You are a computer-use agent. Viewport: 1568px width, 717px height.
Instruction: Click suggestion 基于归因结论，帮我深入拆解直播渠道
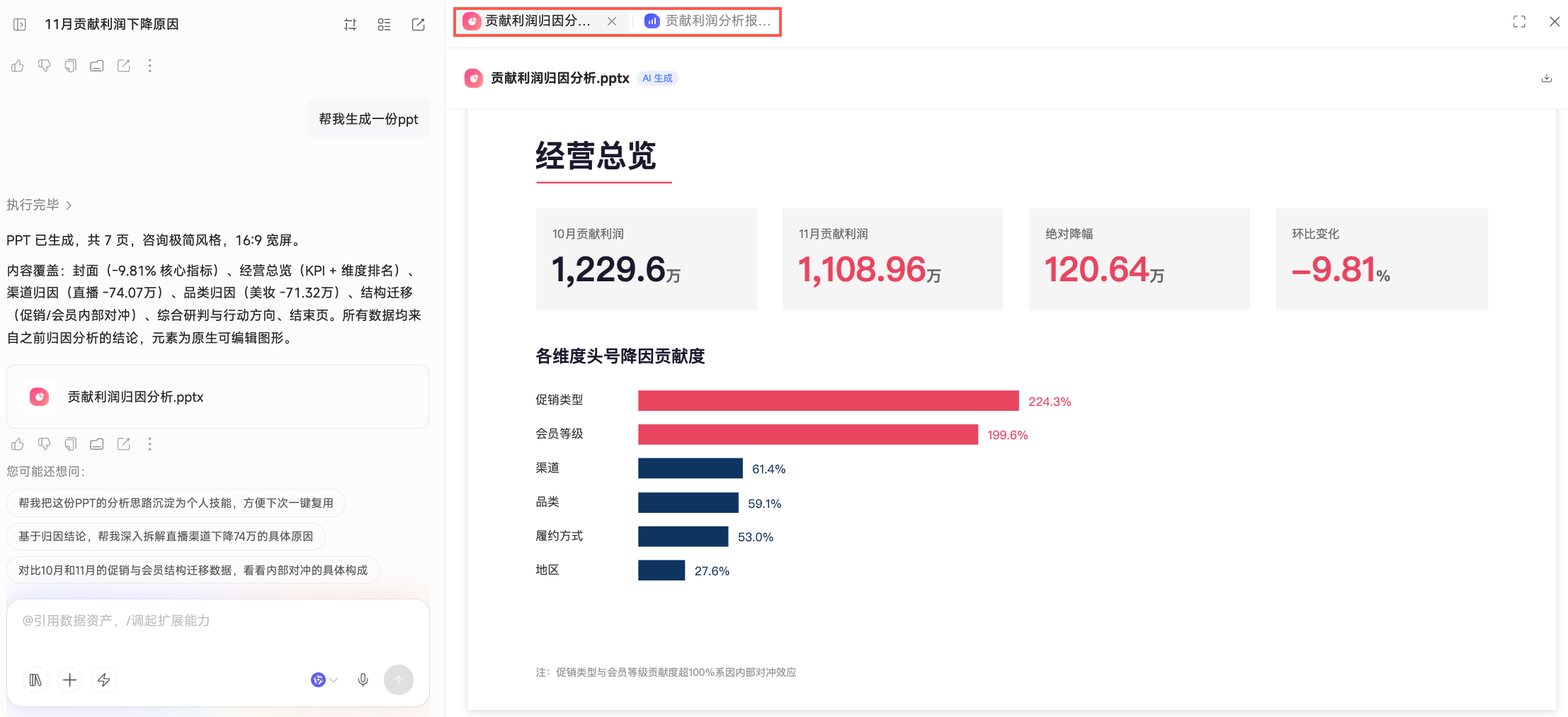pos(166,536)
